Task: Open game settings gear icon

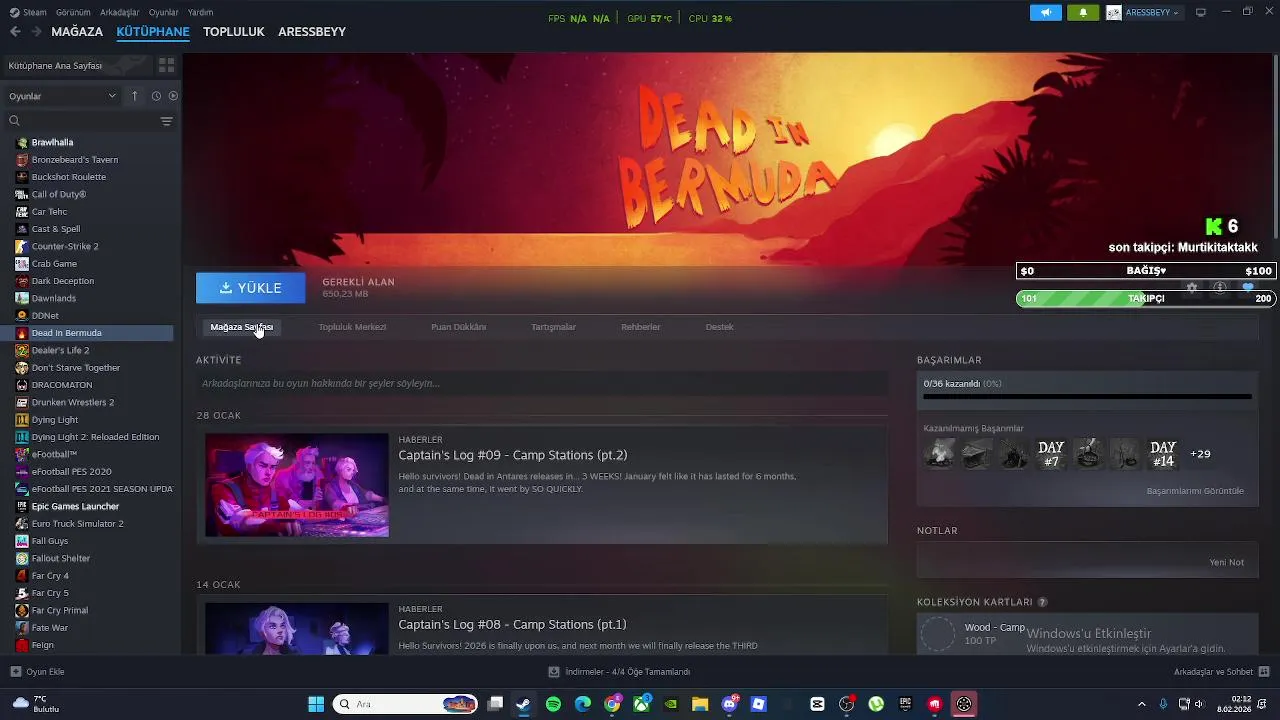Action: (1192, 287)
